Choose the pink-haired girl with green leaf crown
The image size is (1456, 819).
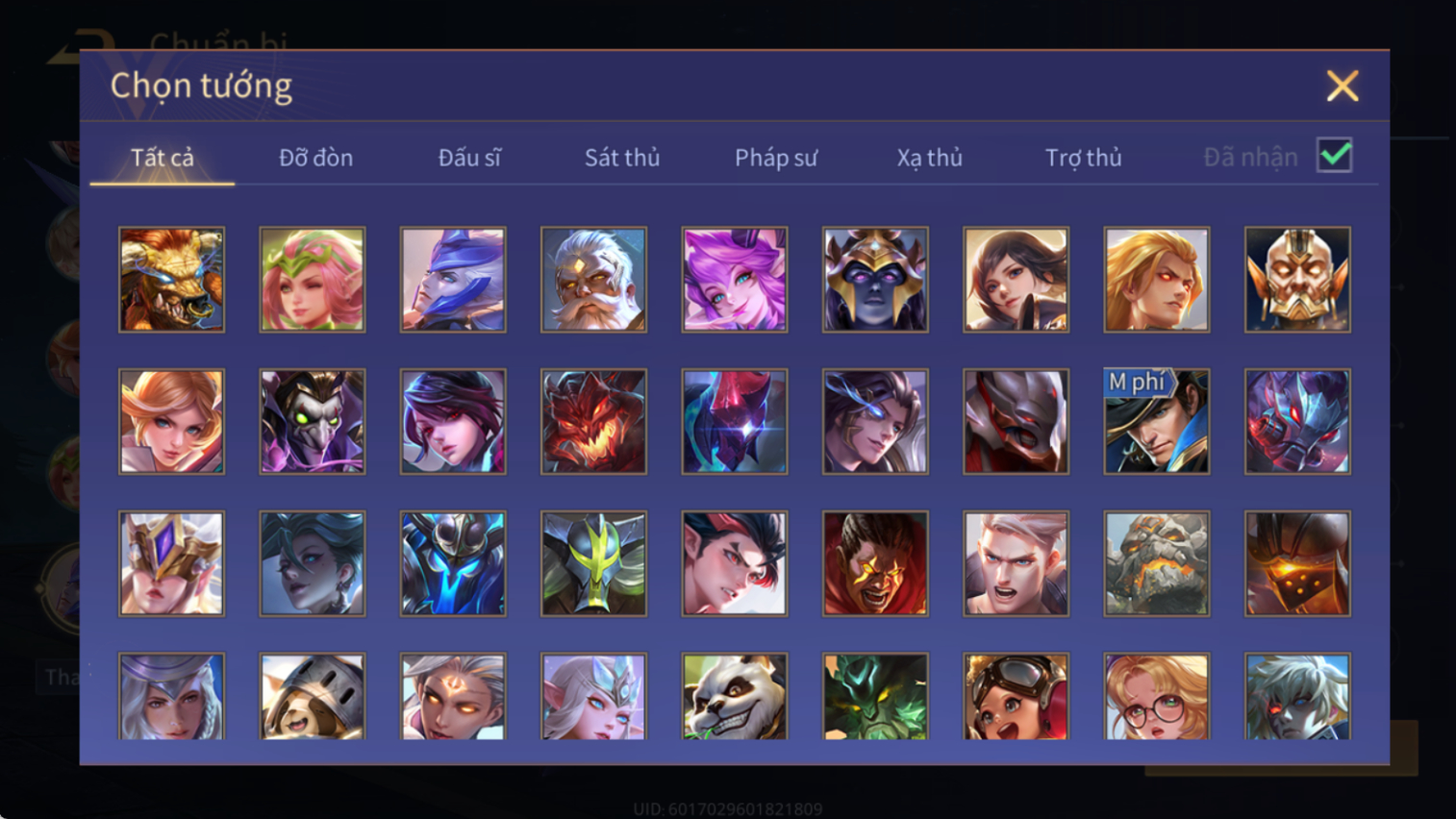[313, 280]
